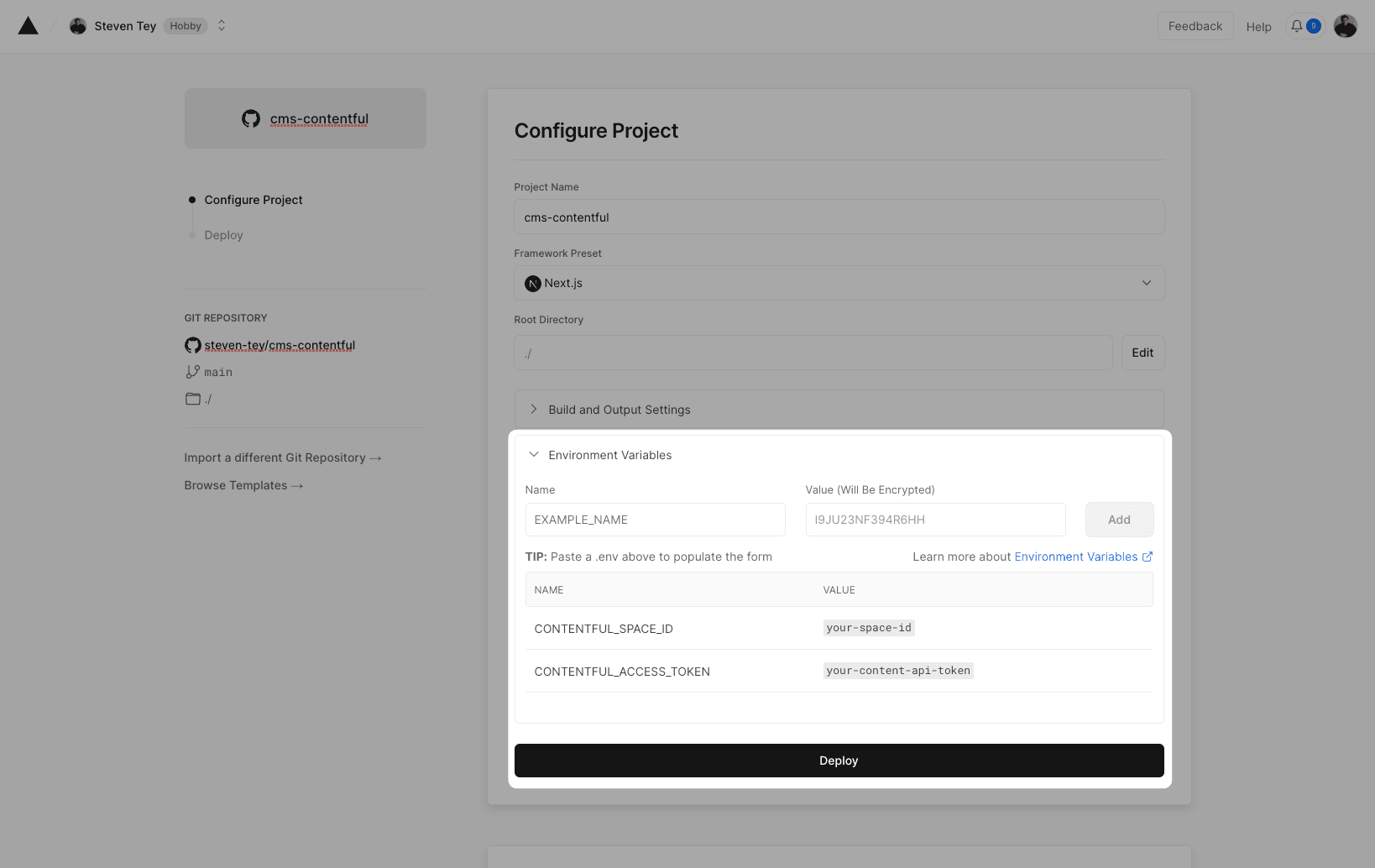1375x868 pixels.
Task: Click the Feedback button
Action: click(1195, 26)
